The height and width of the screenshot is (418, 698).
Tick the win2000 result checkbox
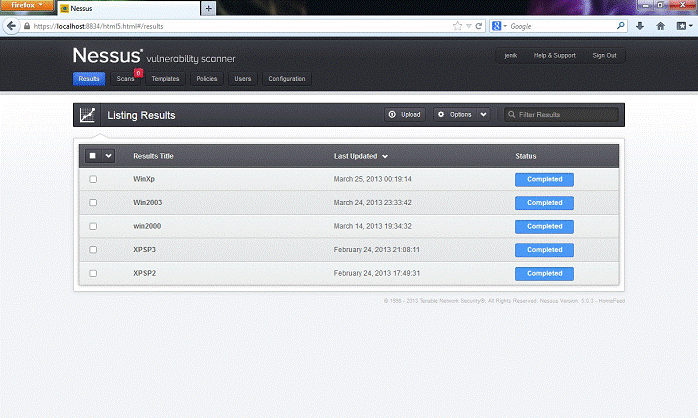[93, 226]
